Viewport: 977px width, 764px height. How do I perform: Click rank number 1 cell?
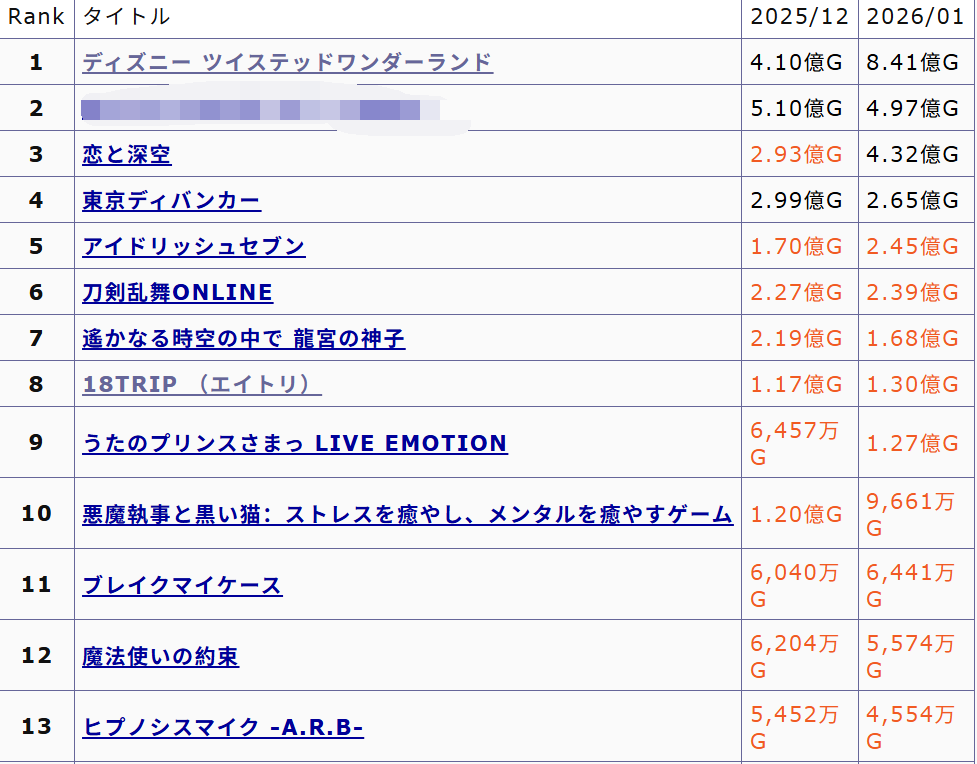36,62
